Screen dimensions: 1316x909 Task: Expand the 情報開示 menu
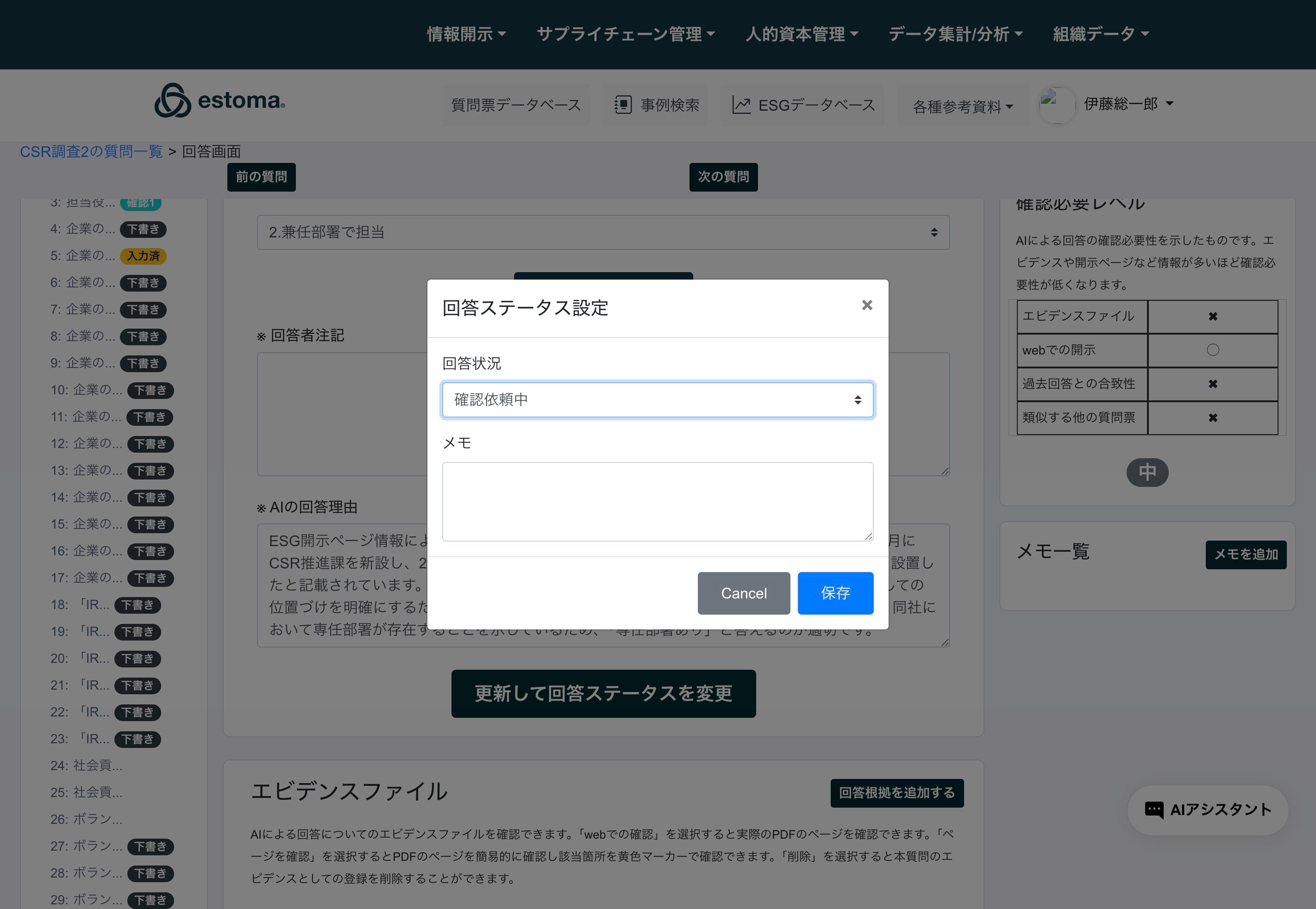[466, 34]
